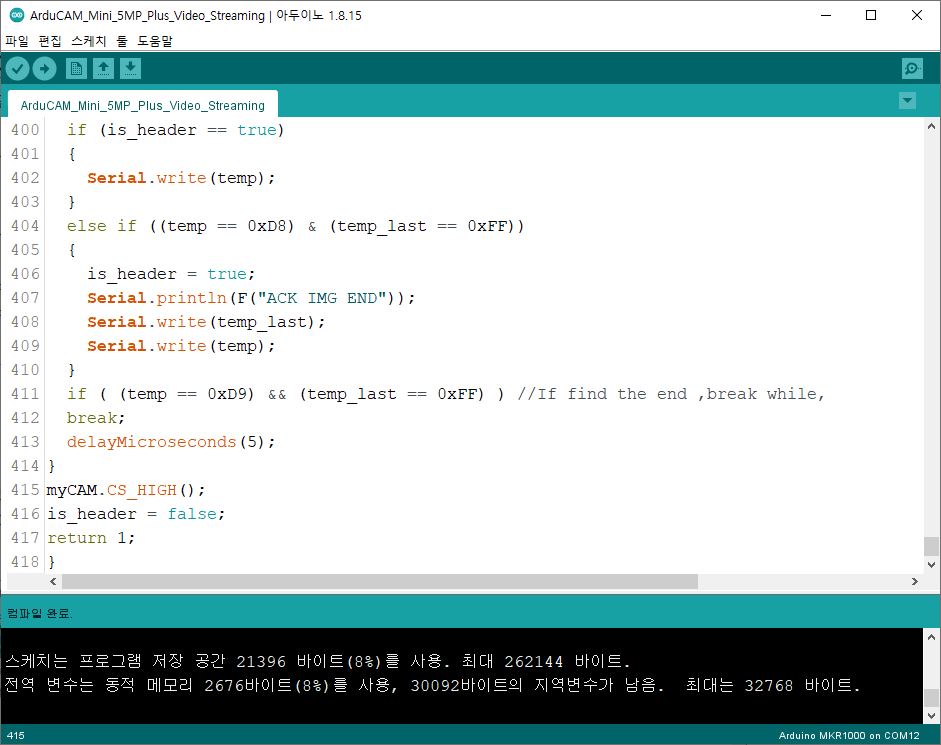Click the horizontal scrollbar thumb
The height and width of the screenshot is (745, 941).
click(380, 581)
